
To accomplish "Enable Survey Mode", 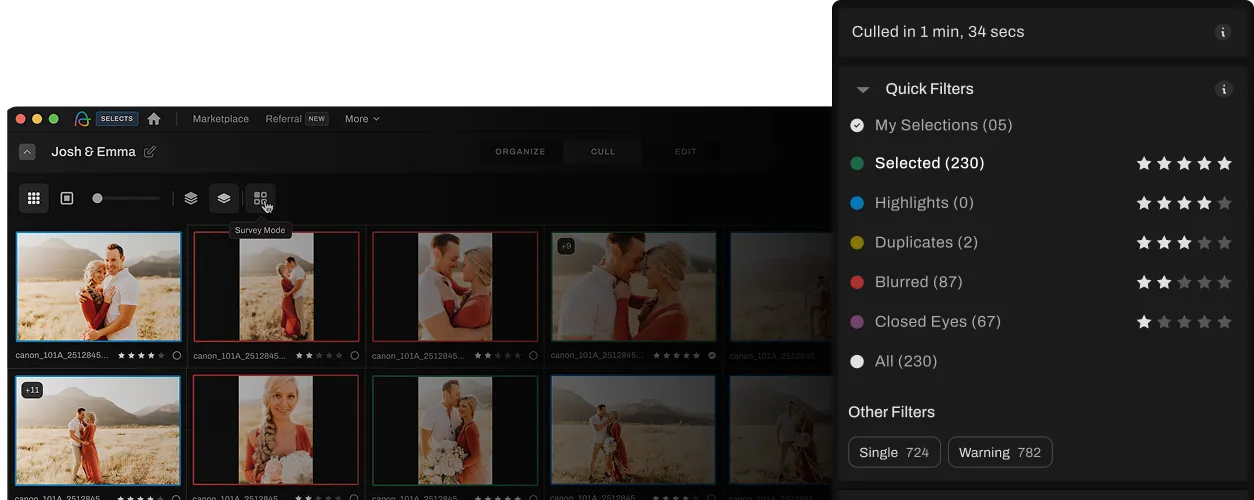I will coord(260,198).
